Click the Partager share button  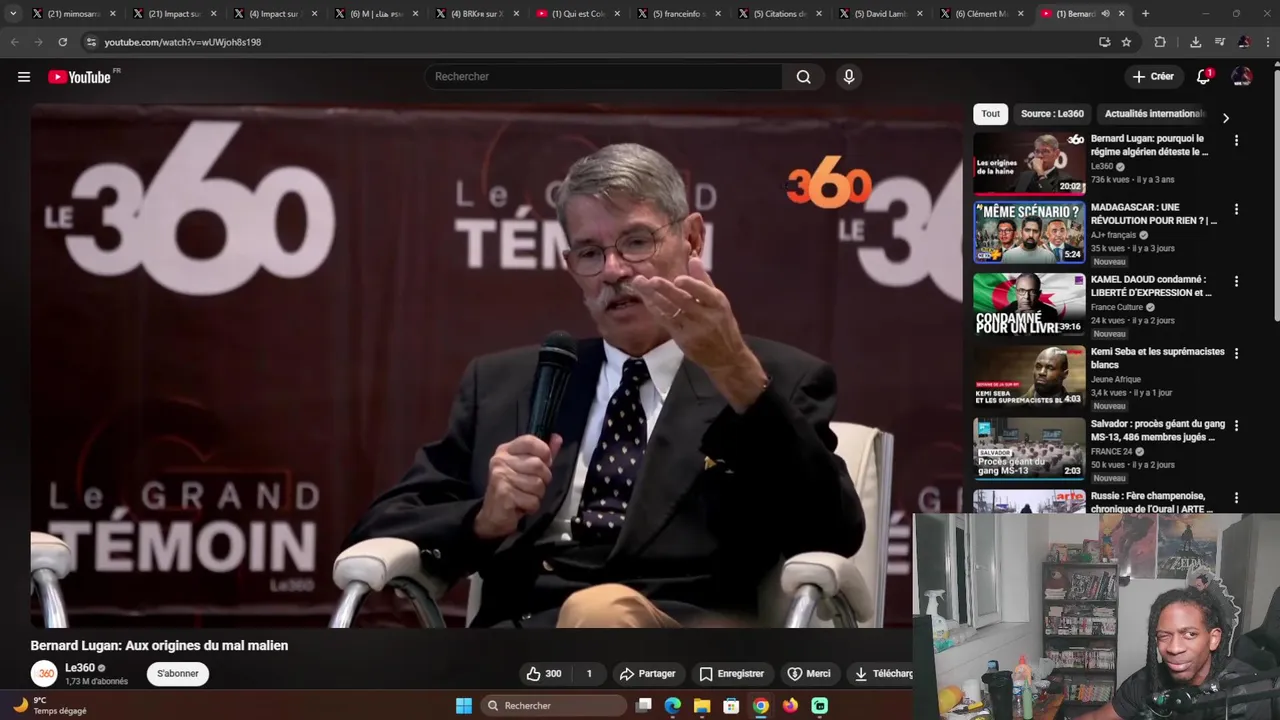647,674
